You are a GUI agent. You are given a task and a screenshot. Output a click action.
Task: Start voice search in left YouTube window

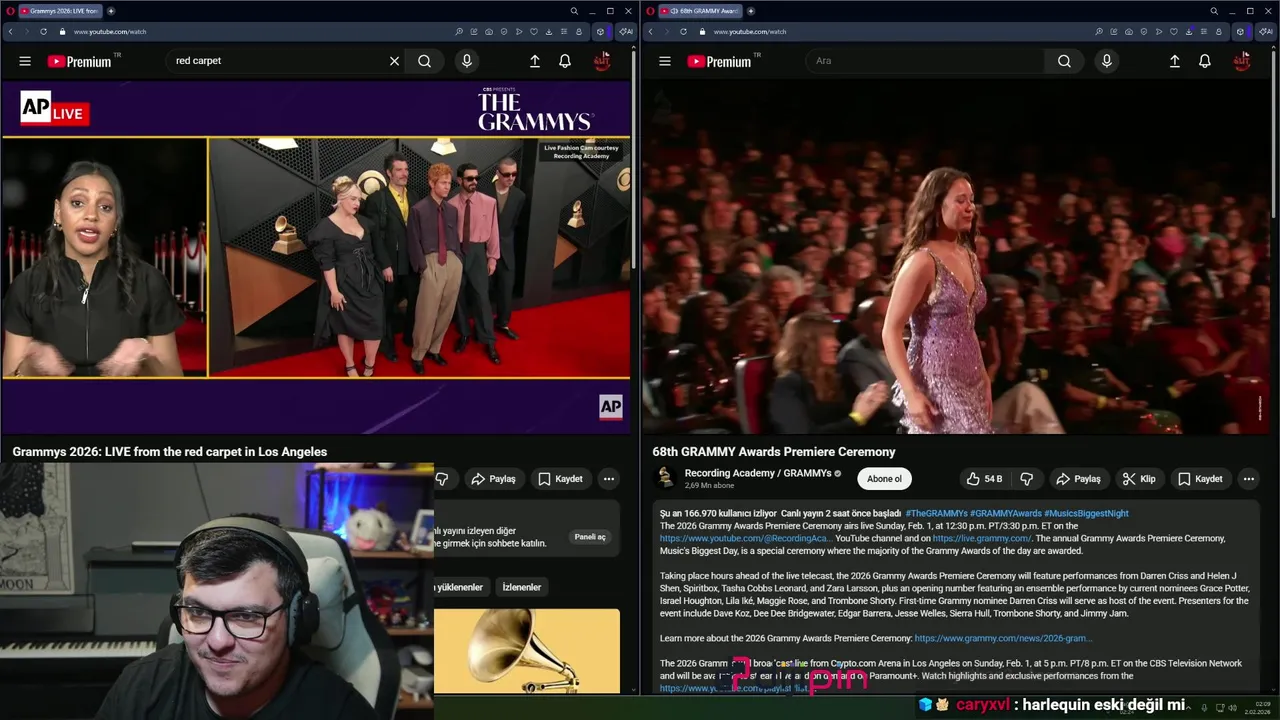click(x=466, y=61)
